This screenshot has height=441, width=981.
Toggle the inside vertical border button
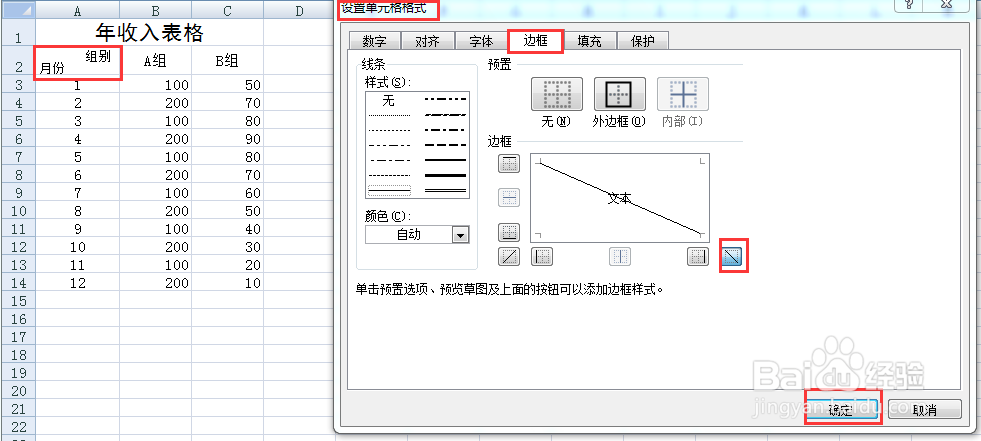click(620, 256)
